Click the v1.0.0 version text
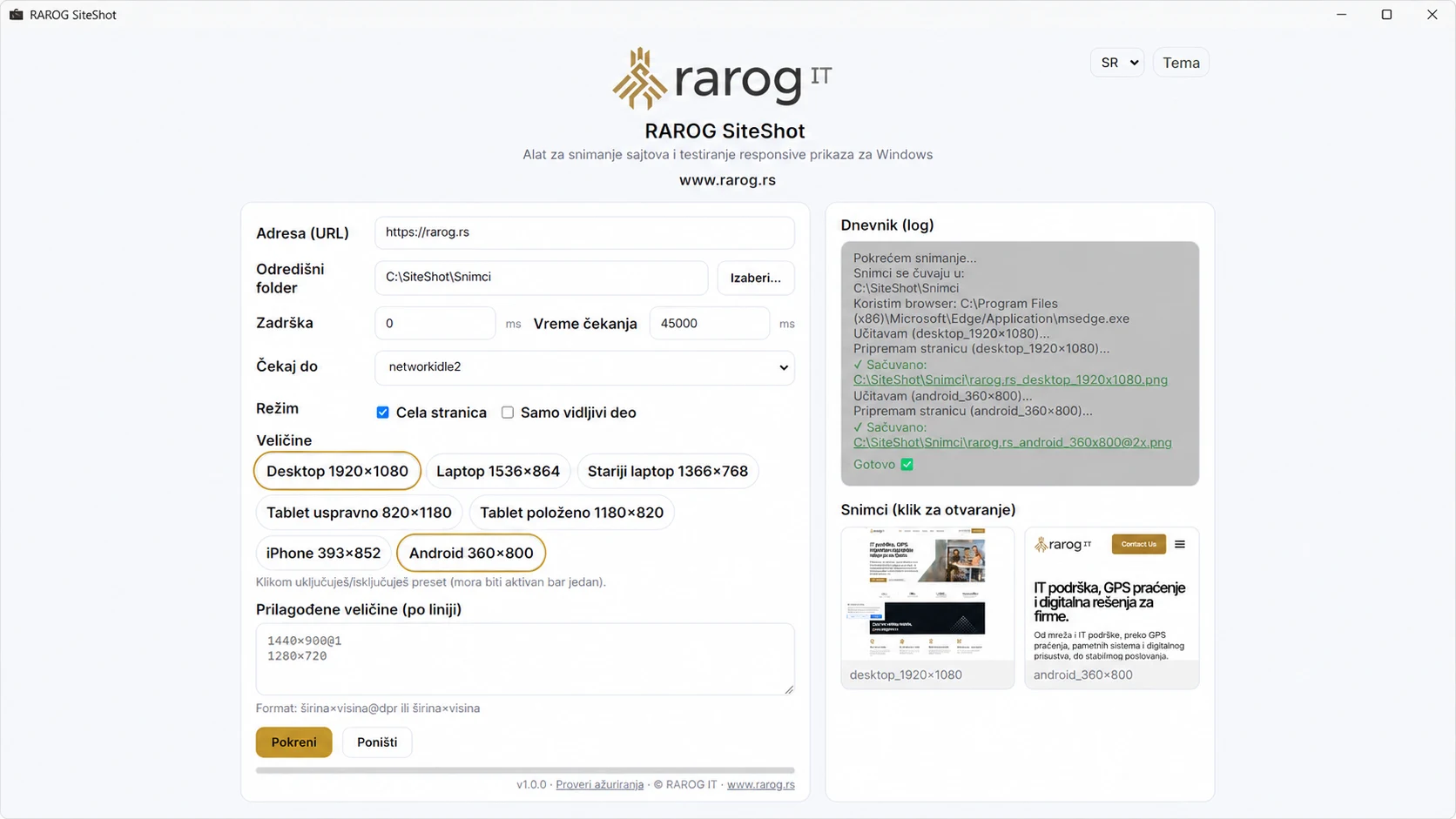The width and height of the screenshot is (1456, 819). coord(531,785)
